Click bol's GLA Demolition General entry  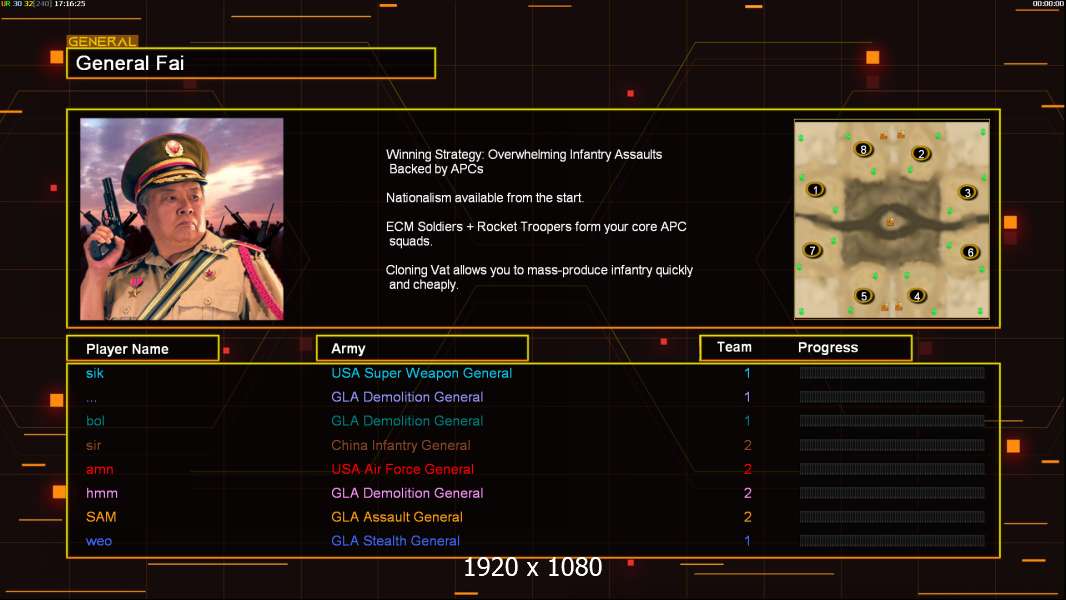point(407,421)
